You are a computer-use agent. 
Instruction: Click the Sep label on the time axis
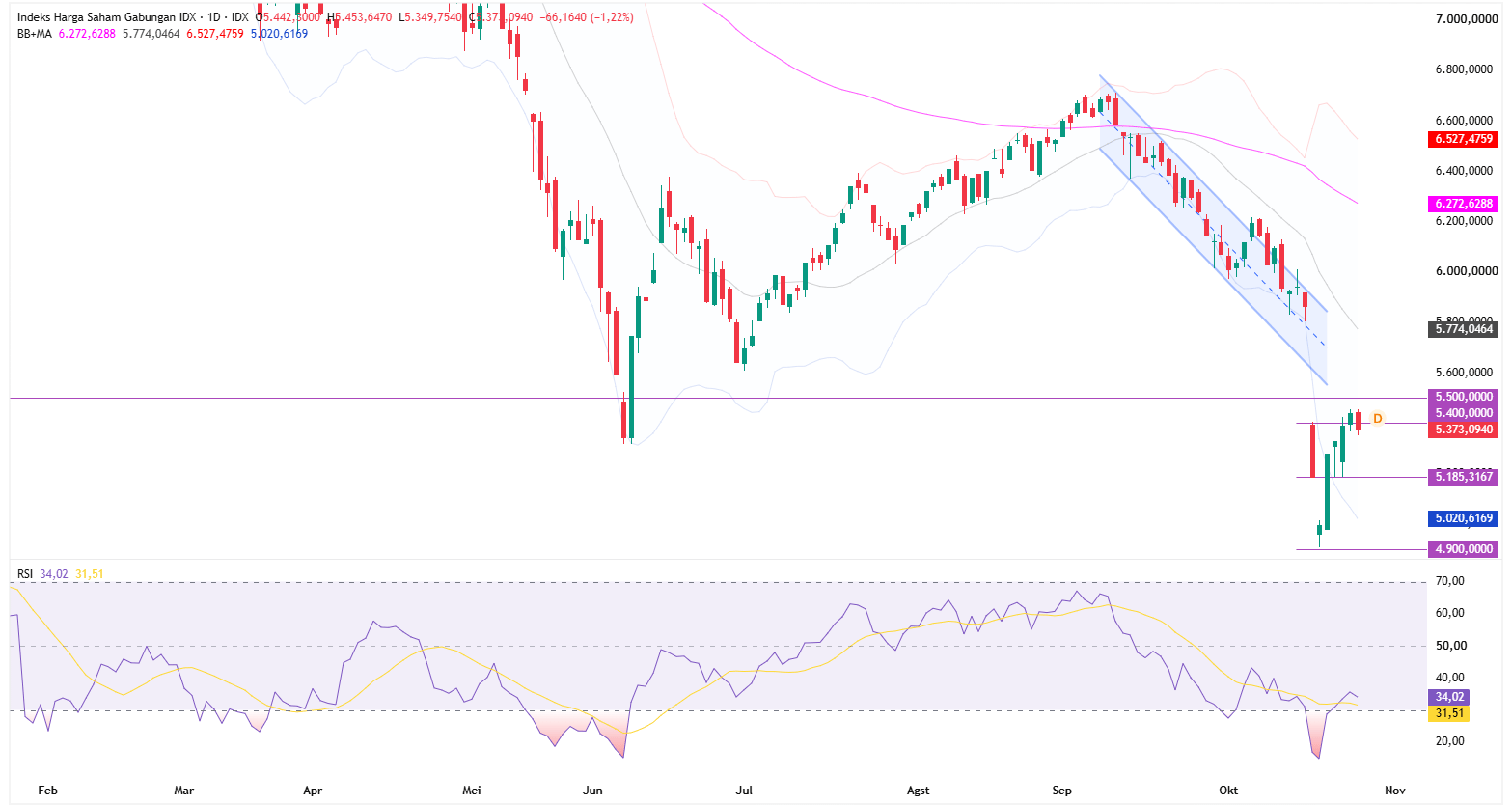pyautogui.click(x=1062, y=791)
